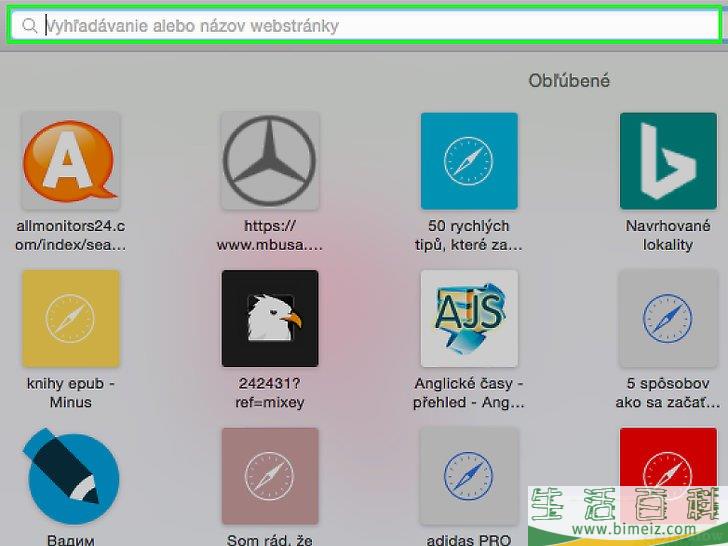Click the search or website name field
Screen dimensions: 728x546
364,26
